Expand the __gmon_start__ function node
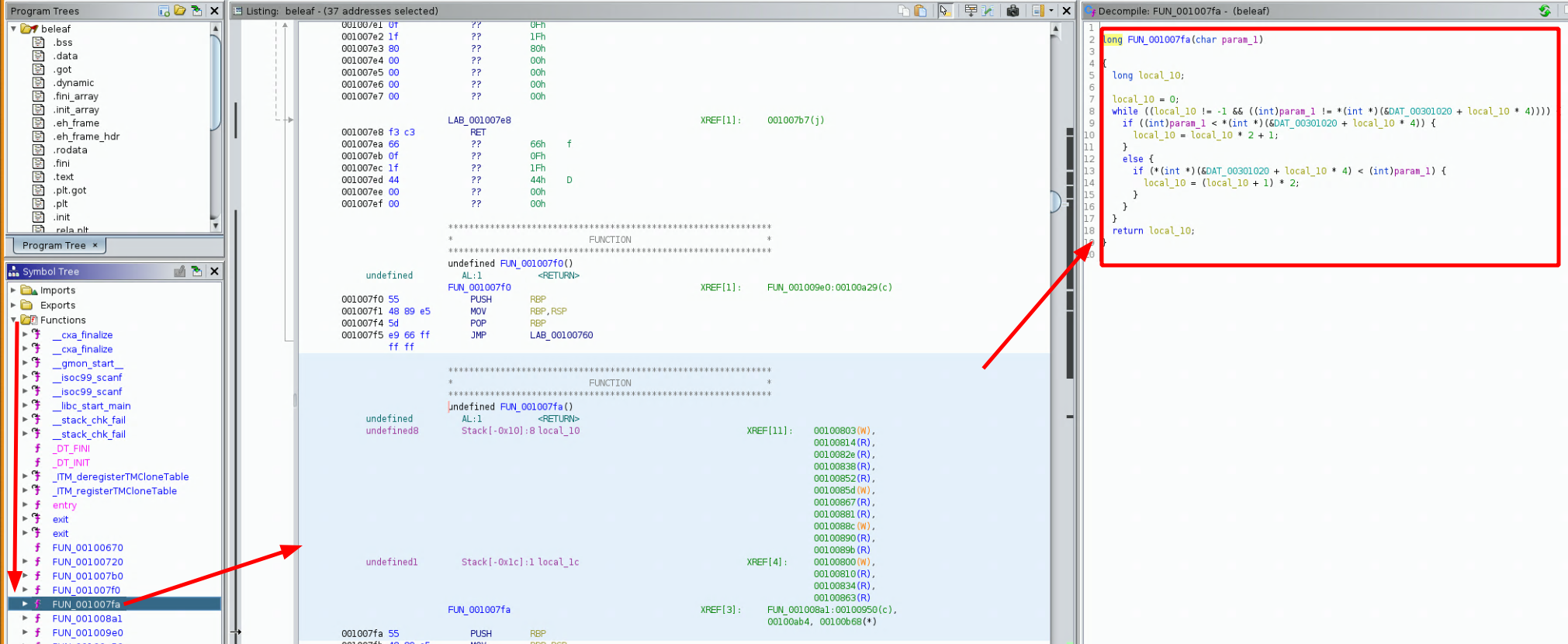 click(25, 363)
